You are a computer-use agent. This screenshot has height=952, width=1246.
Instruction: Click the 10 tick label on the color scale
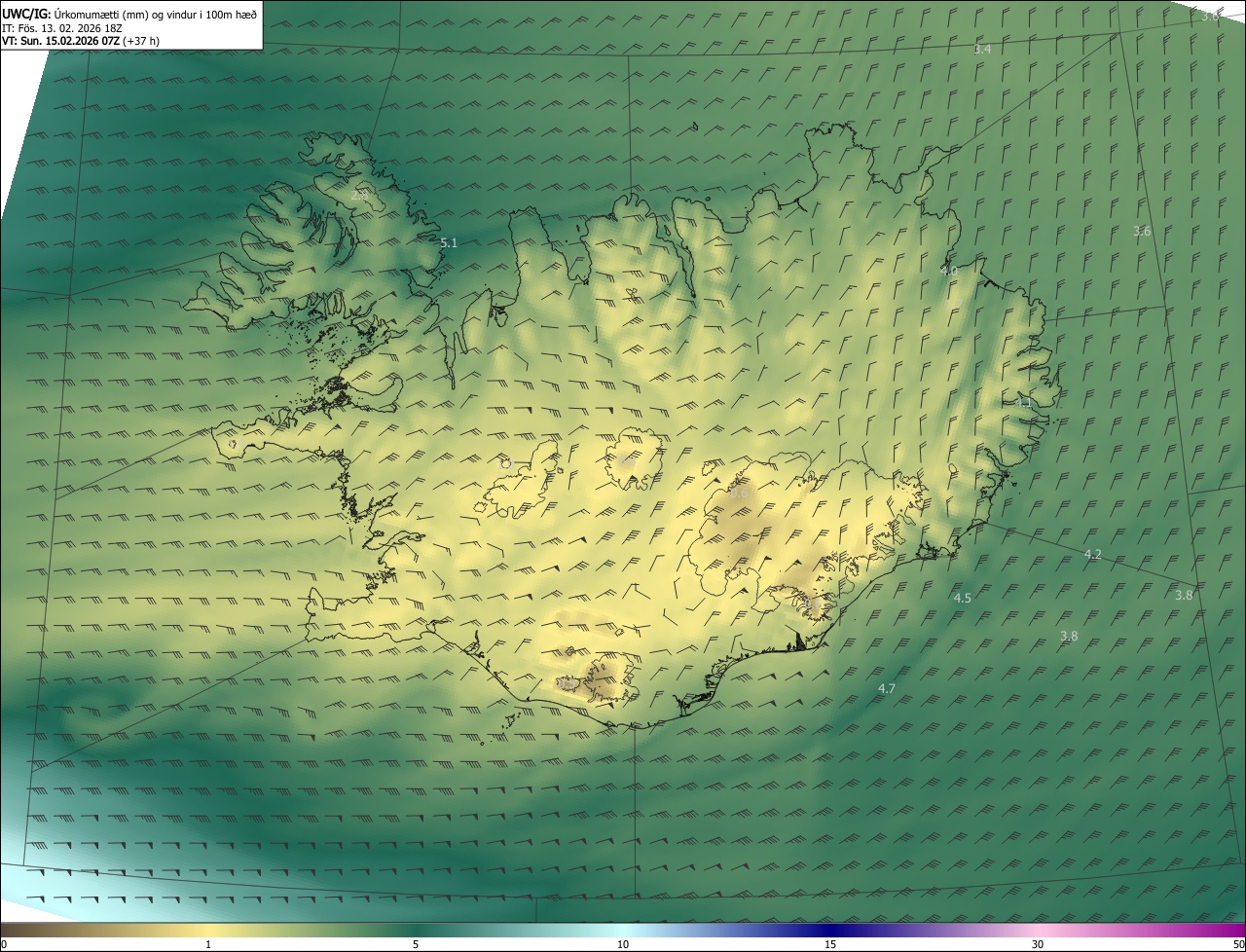[x=623, y=944]
